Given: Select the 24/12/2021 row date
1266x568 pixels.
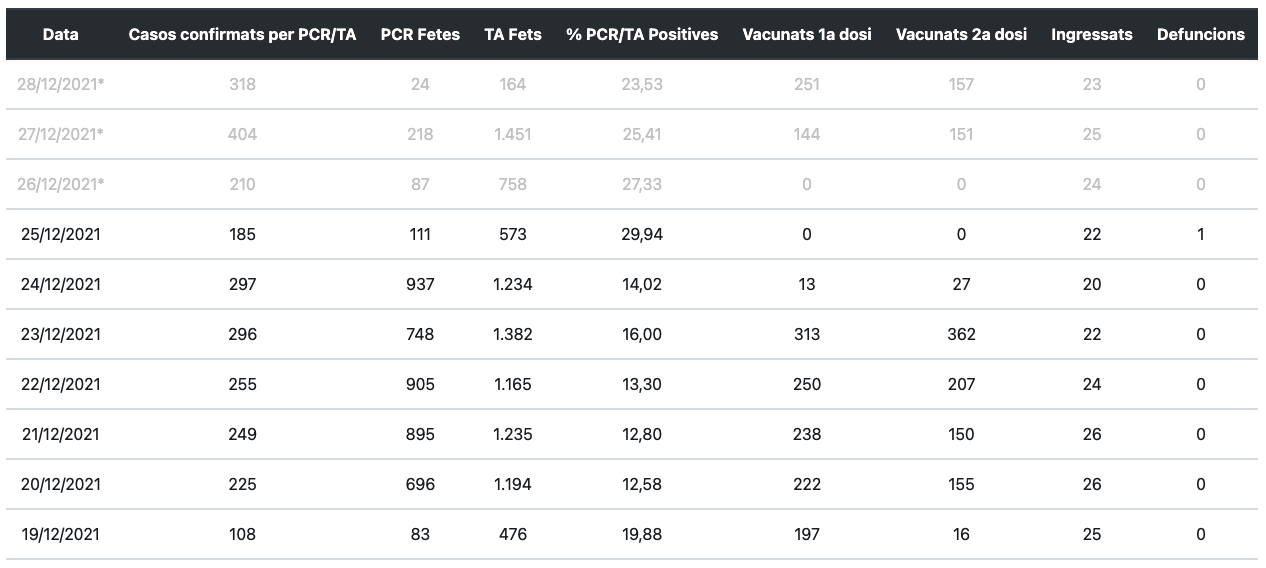Looking at the screenshot, I should coord(61,284).
